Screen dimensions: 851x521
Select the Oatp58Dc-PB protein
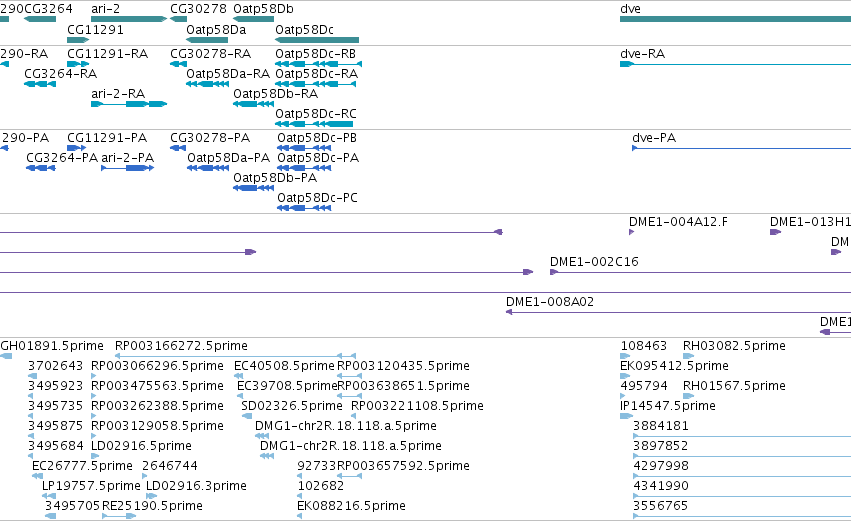[x=317, y=138]
